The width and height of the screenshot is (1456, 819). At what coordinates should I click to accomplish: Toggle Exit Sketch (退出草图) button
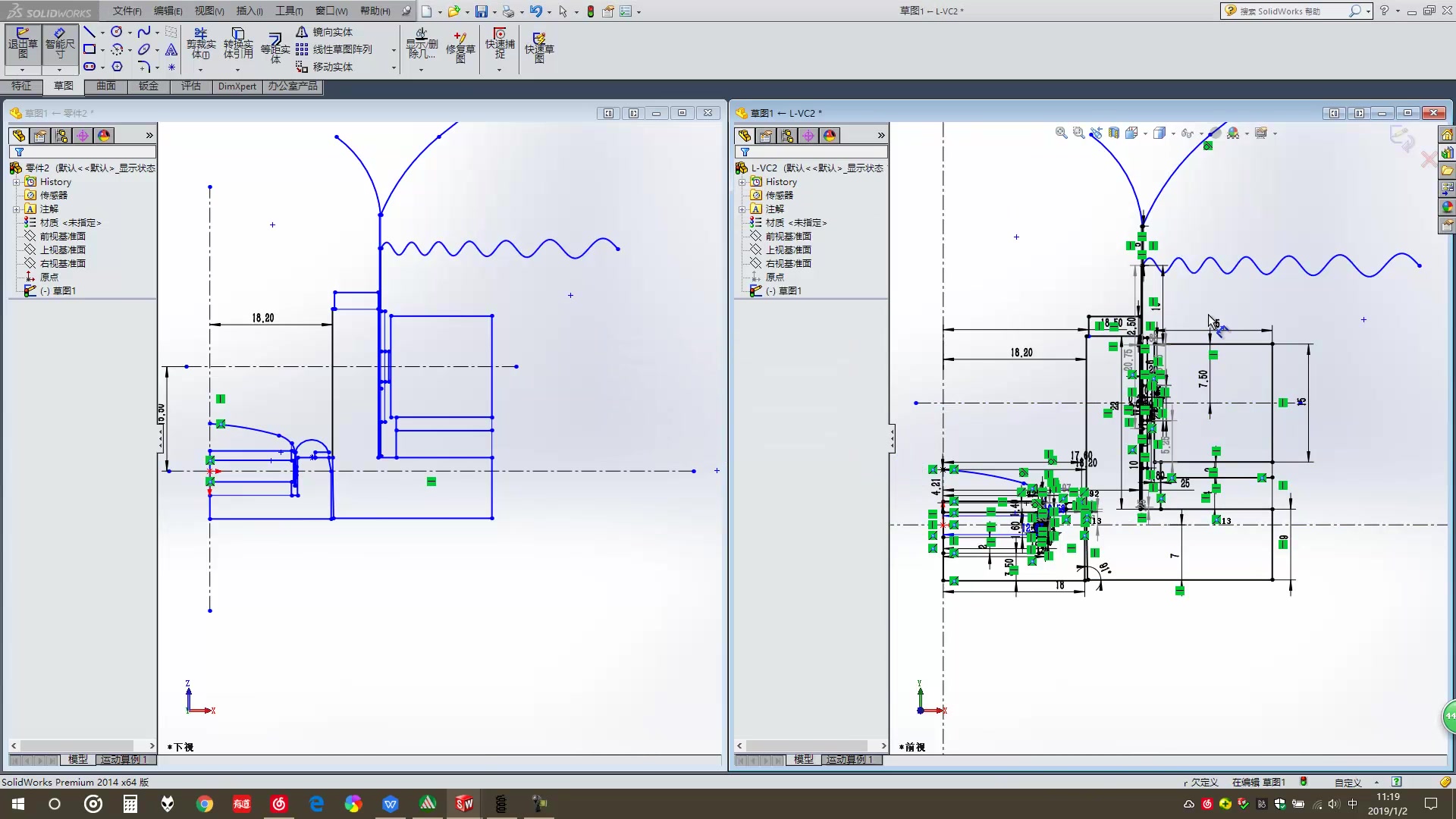pyautogui.click(x=23, y=44)
